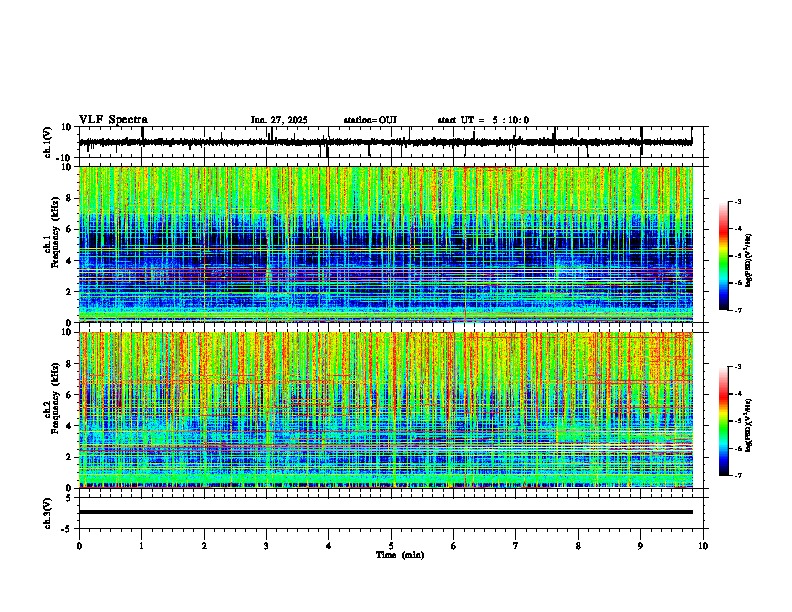Screen dimensions: 792x612
Task: Click the "6" kHz tick of ch.1 spectrogram
Action: [70, 230]
